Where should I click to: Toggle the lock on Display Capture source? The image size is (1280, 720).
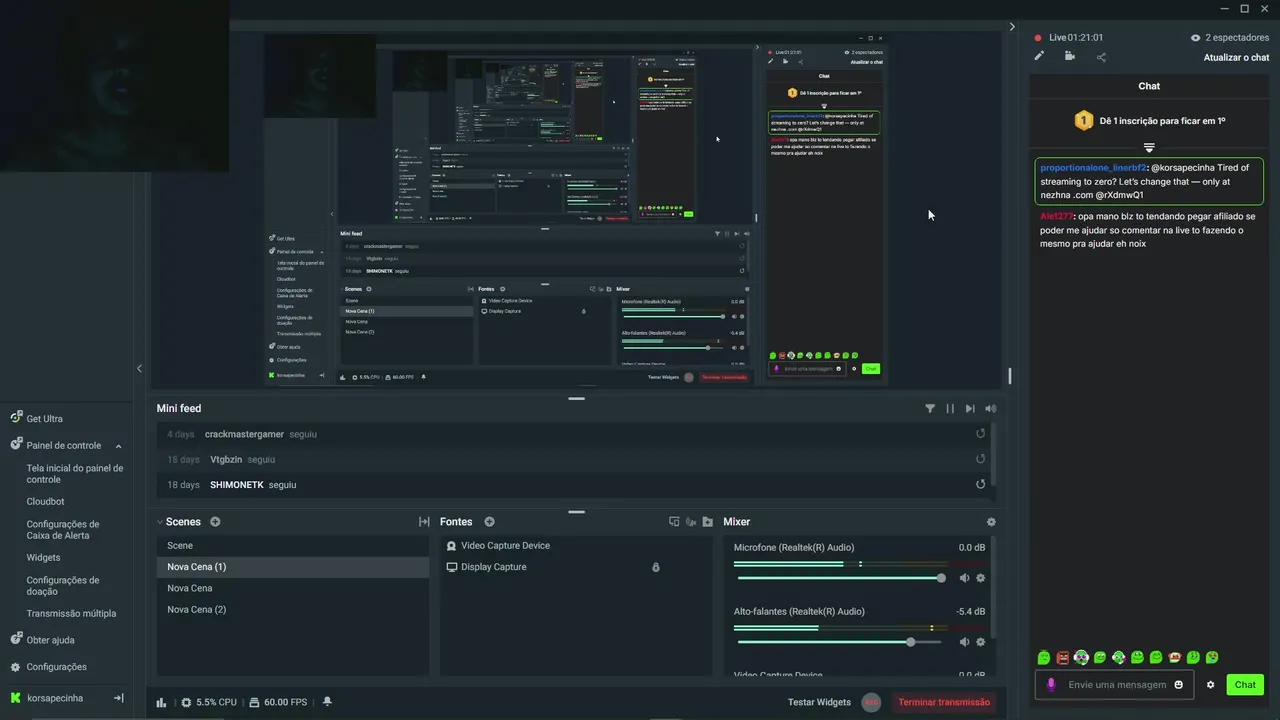tap(656, 567)
